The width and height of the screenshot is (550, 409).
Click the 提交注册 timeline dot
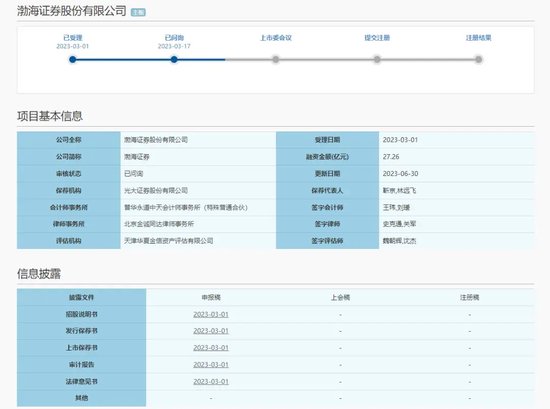377,60
